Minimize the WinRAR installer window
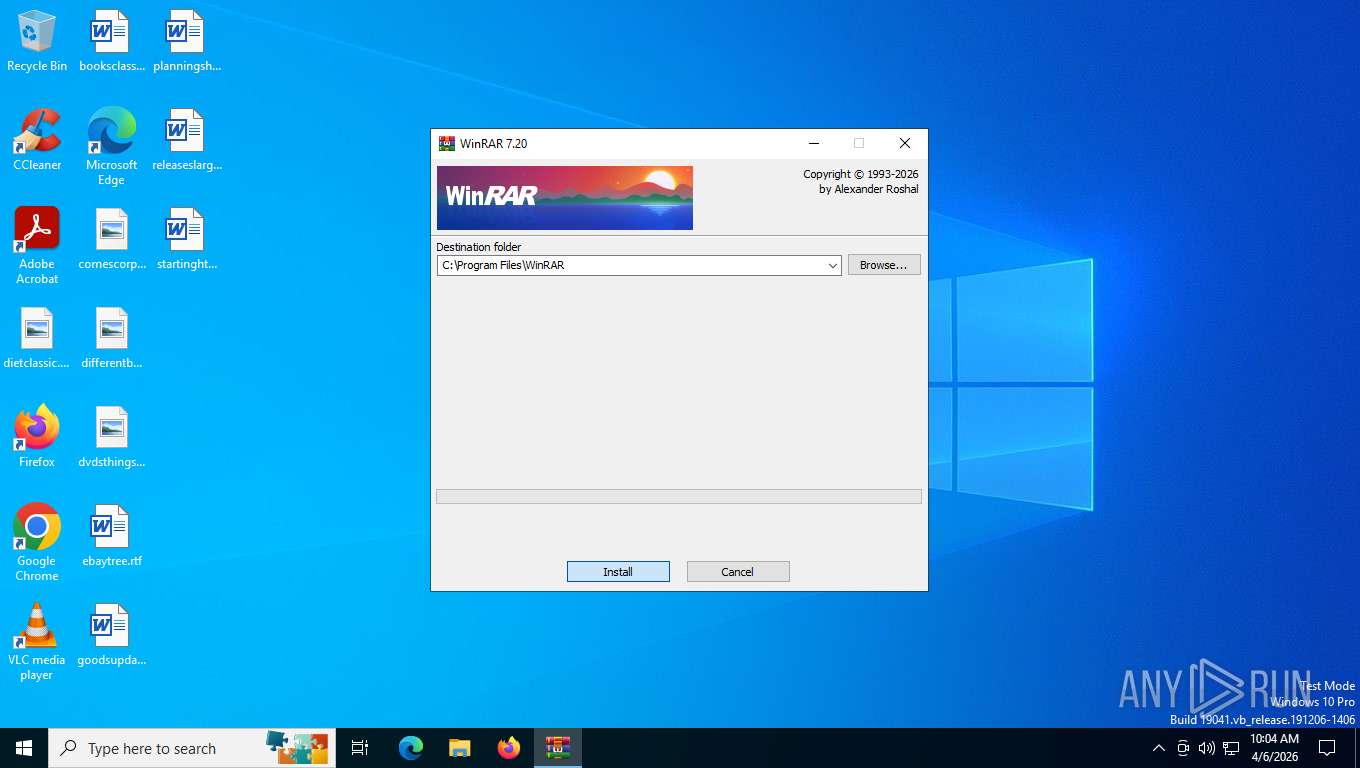 814,143
